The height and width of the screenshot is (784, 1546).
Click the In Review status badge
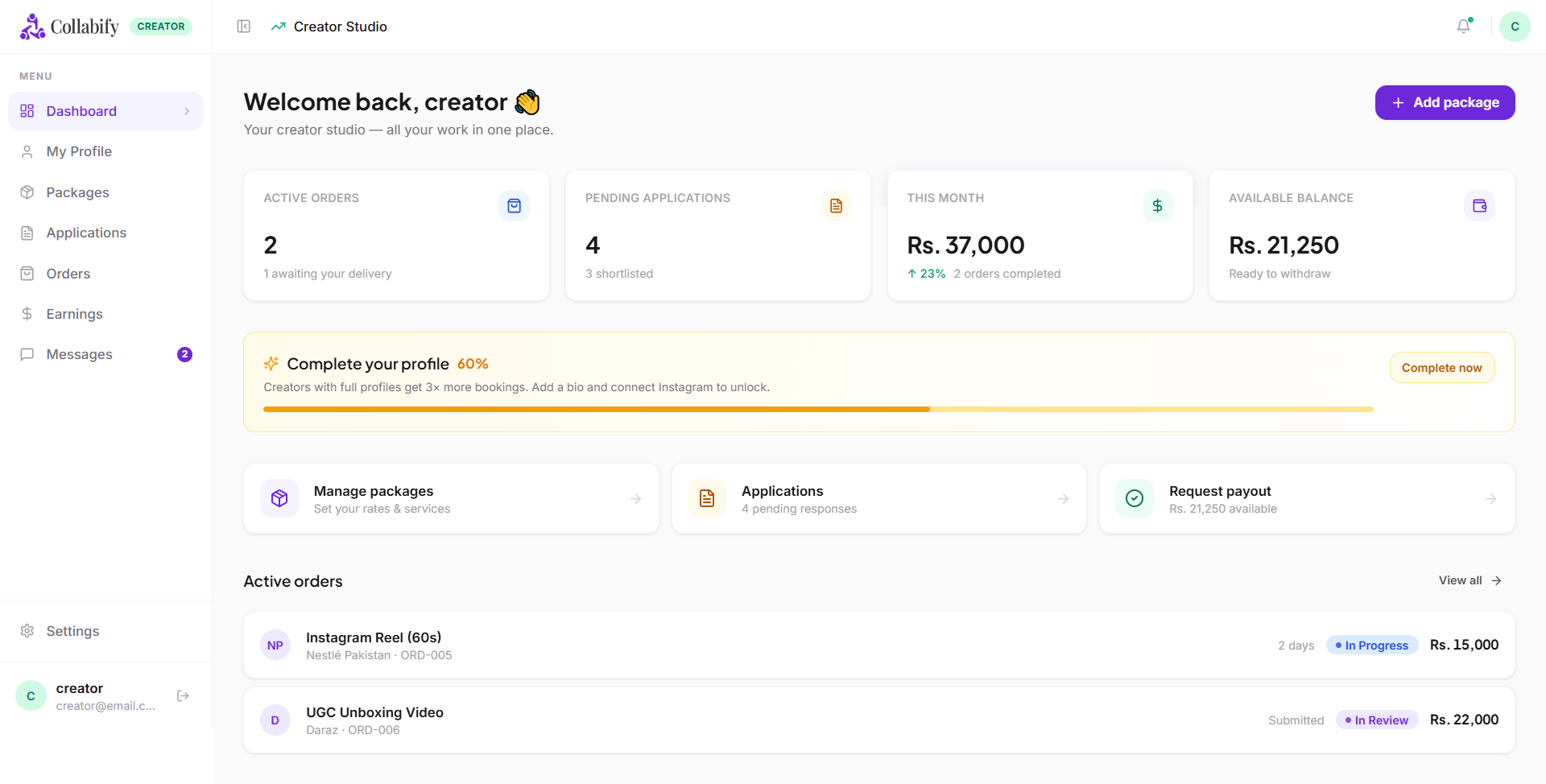pos(1376,720)
